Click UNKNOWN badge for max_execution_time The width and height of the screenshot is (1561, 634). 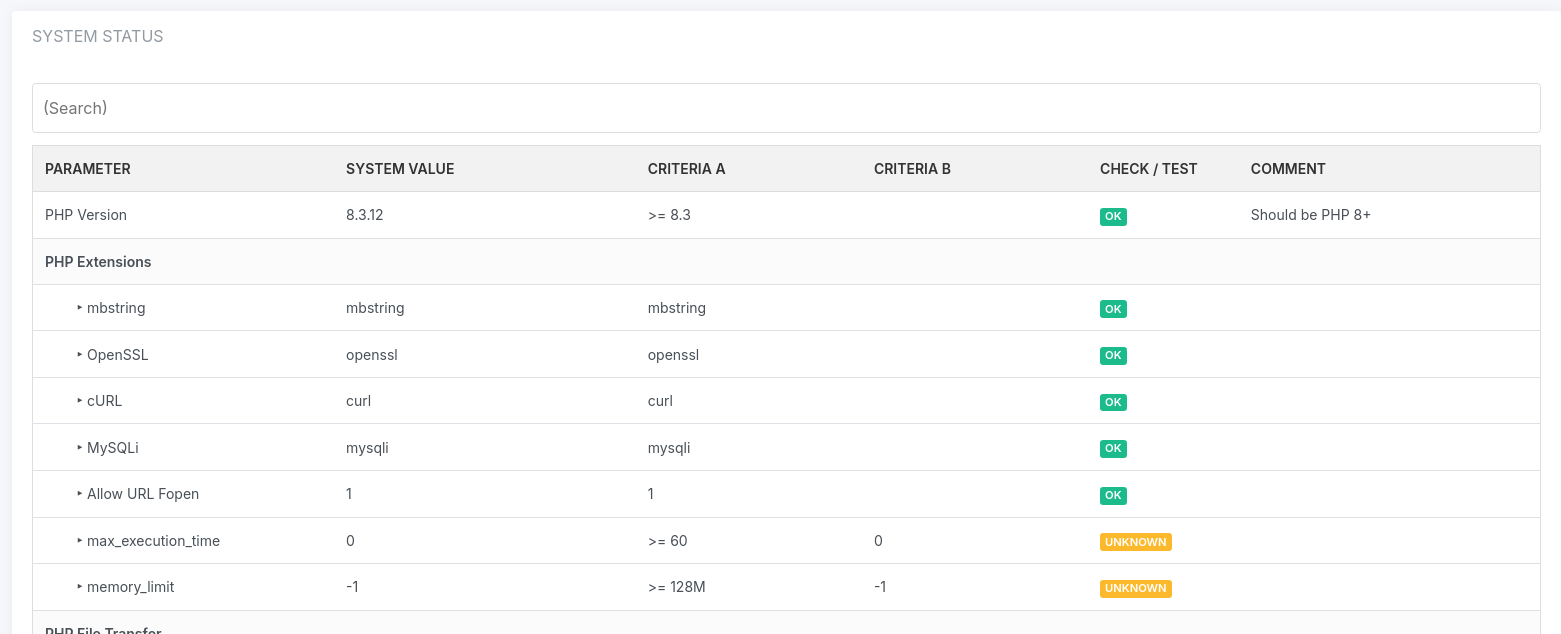click(x=1135, y=541)
